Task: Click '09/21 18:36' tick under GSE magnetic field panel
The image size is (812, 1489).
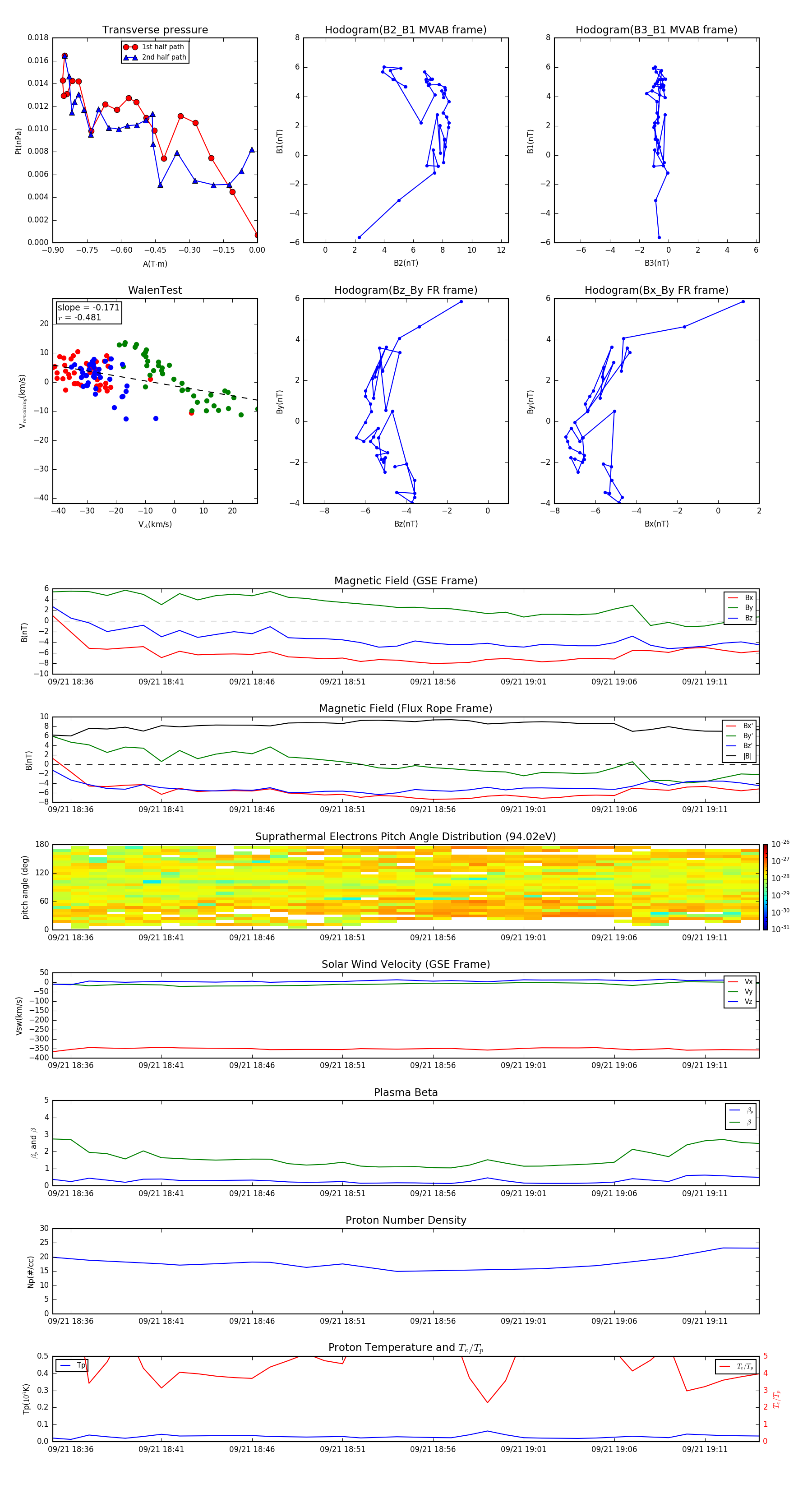Action: pyautogui.click(x=70, y=682)
